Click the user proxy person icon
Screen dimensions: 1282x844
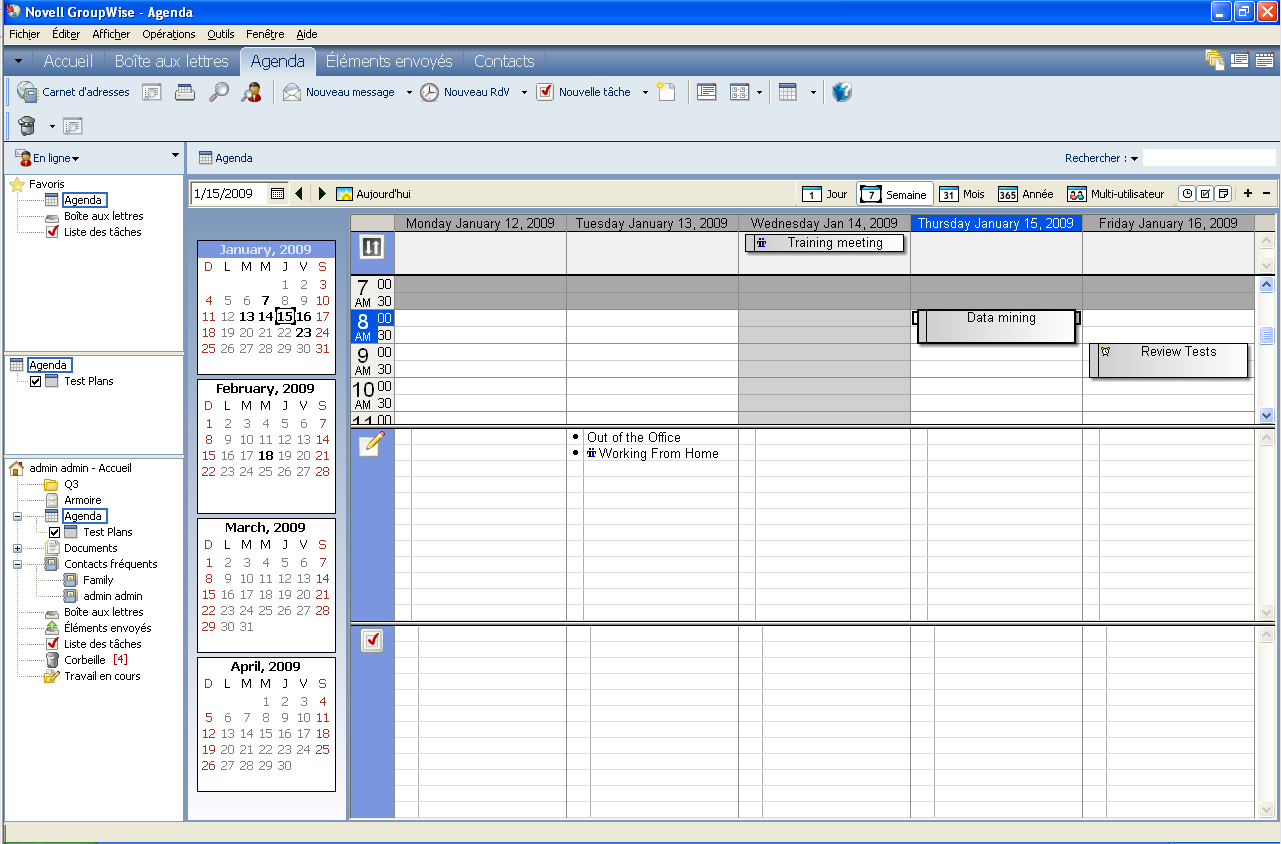[252, 92]
